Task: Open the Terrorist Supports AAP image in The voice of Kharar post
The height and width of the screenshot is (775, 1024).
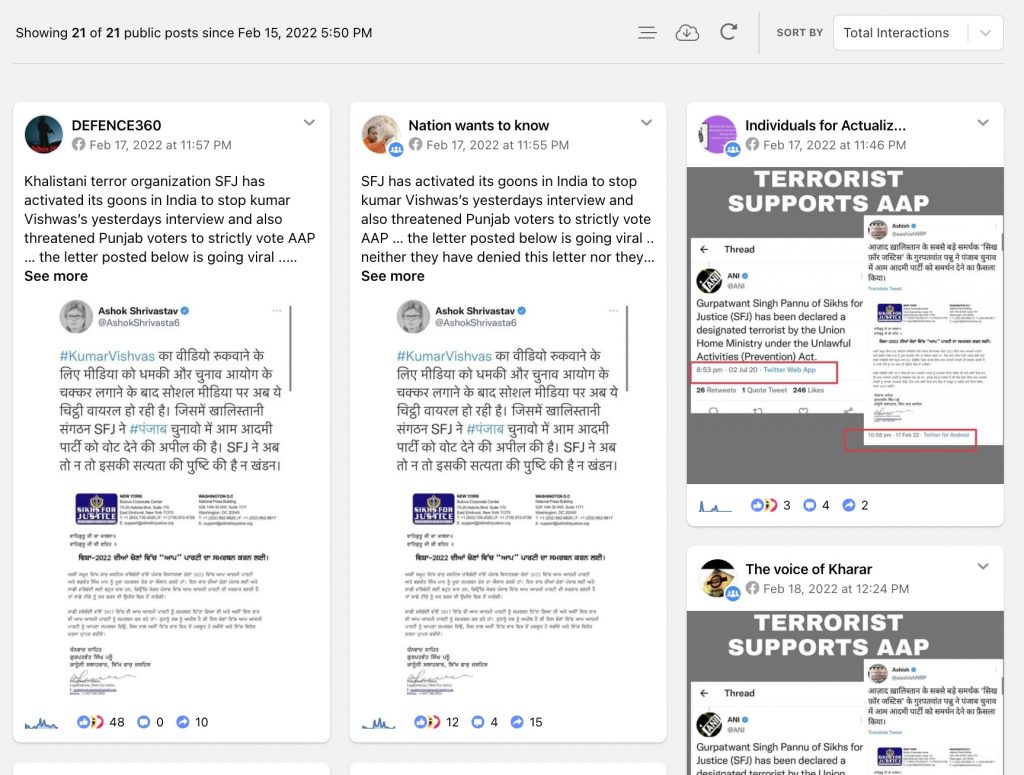Action: coord(845,693)
